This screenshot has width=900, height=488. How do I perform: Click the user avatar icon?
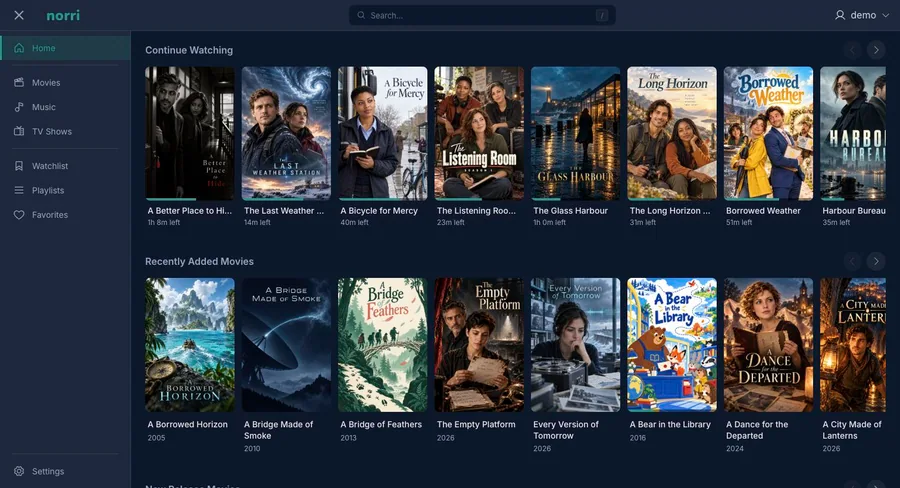[x=840, y=15]
